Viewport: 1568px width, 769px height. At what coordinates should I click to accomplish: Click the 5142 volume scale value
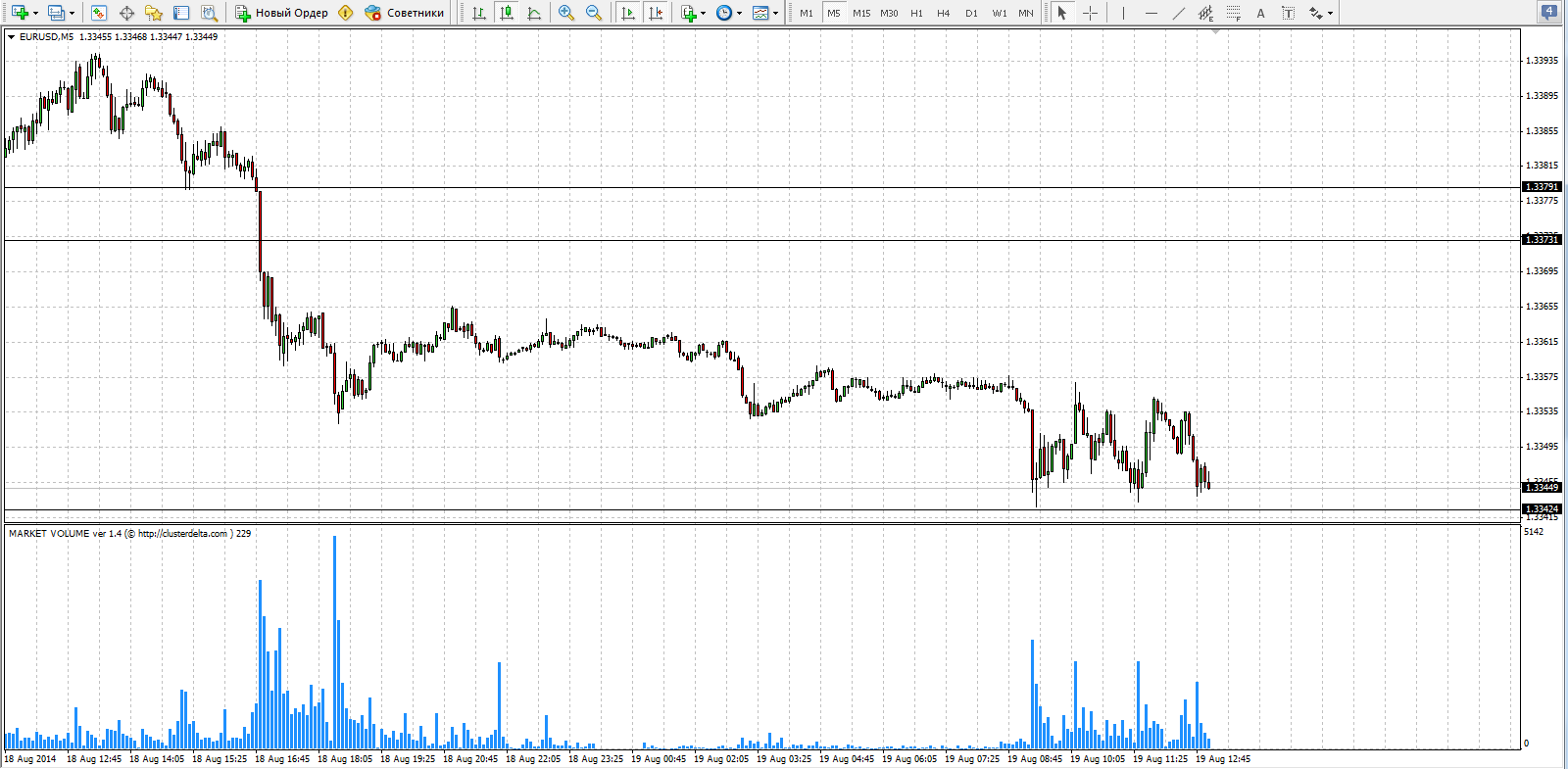(1534, 532)
